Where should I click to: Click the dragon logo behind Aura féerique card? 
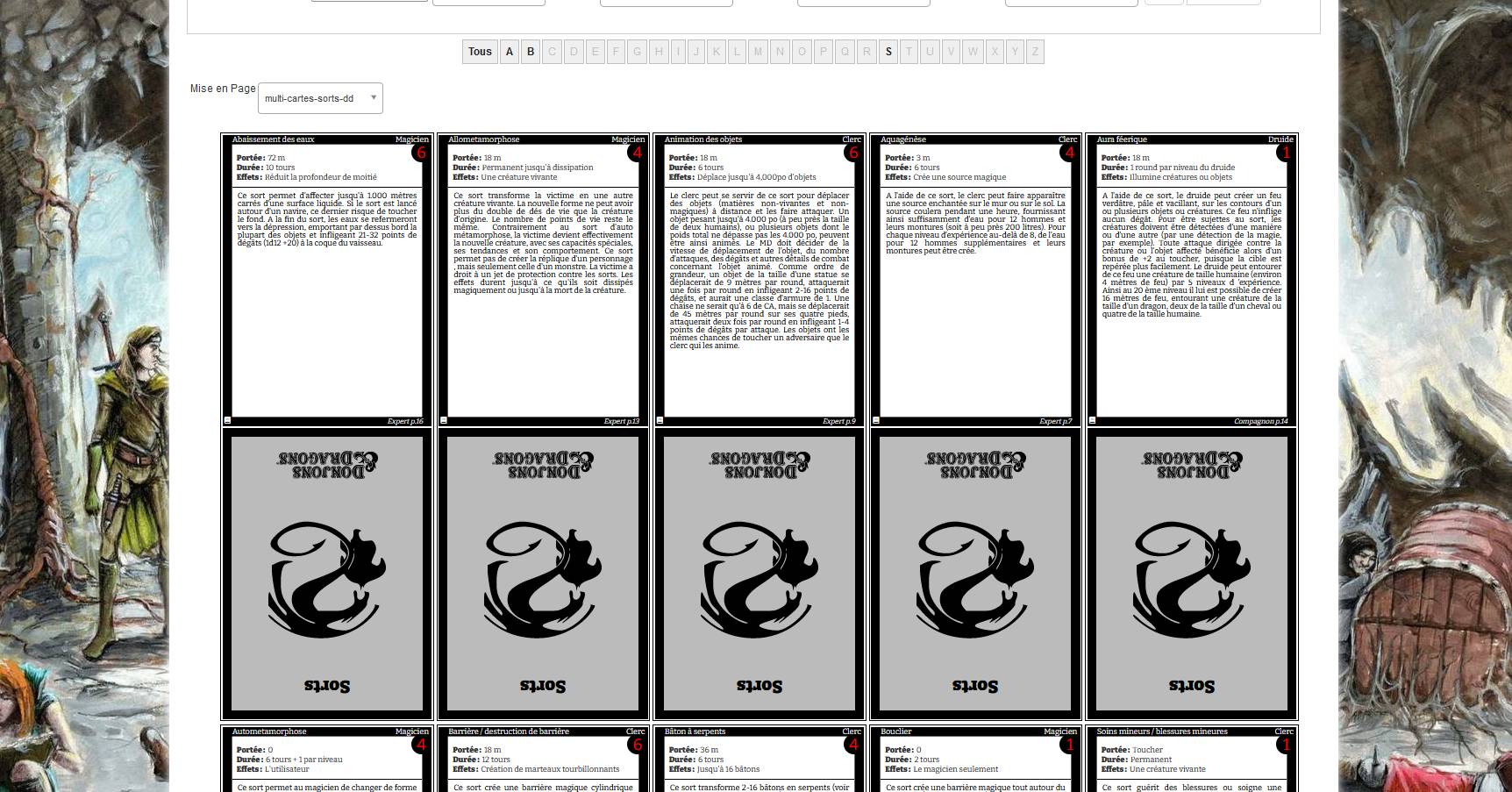(1192, 580)
